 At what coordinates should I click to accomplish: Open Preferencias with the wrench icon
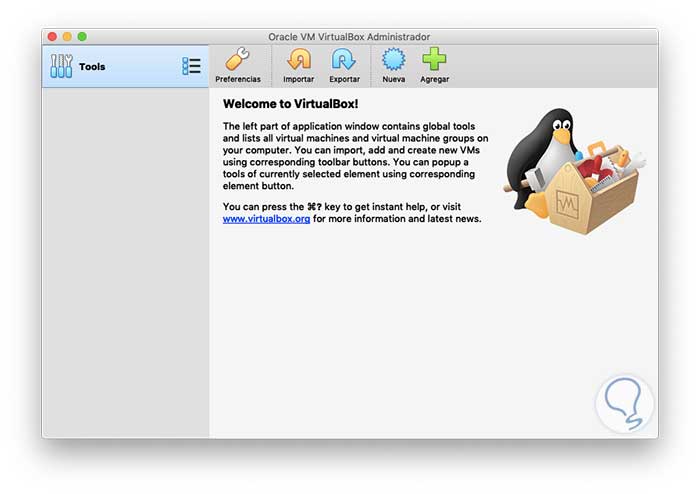coord(238,65)
